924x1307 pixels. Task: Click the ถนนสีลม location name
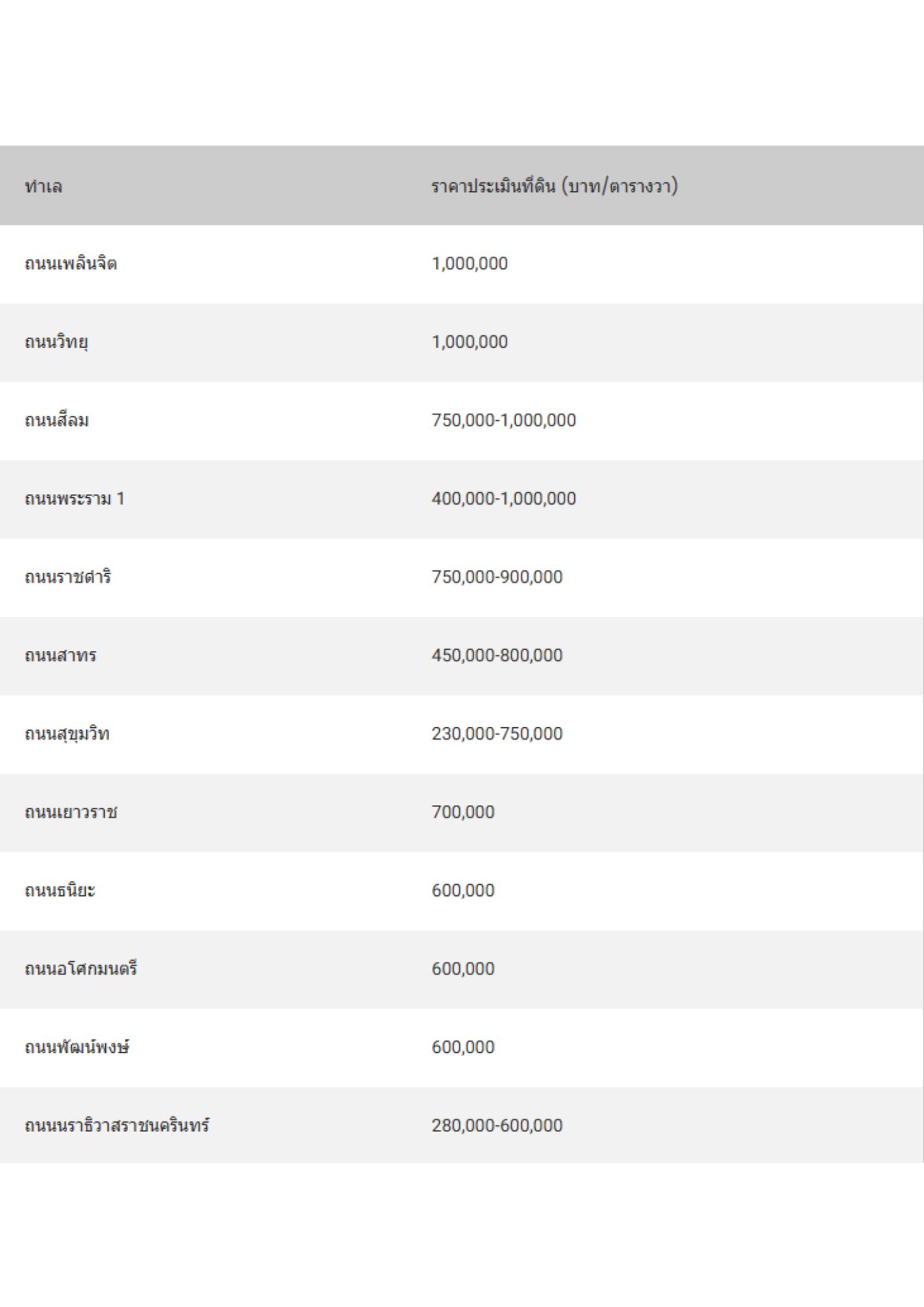pyautogui.click(x=57, y=420)
